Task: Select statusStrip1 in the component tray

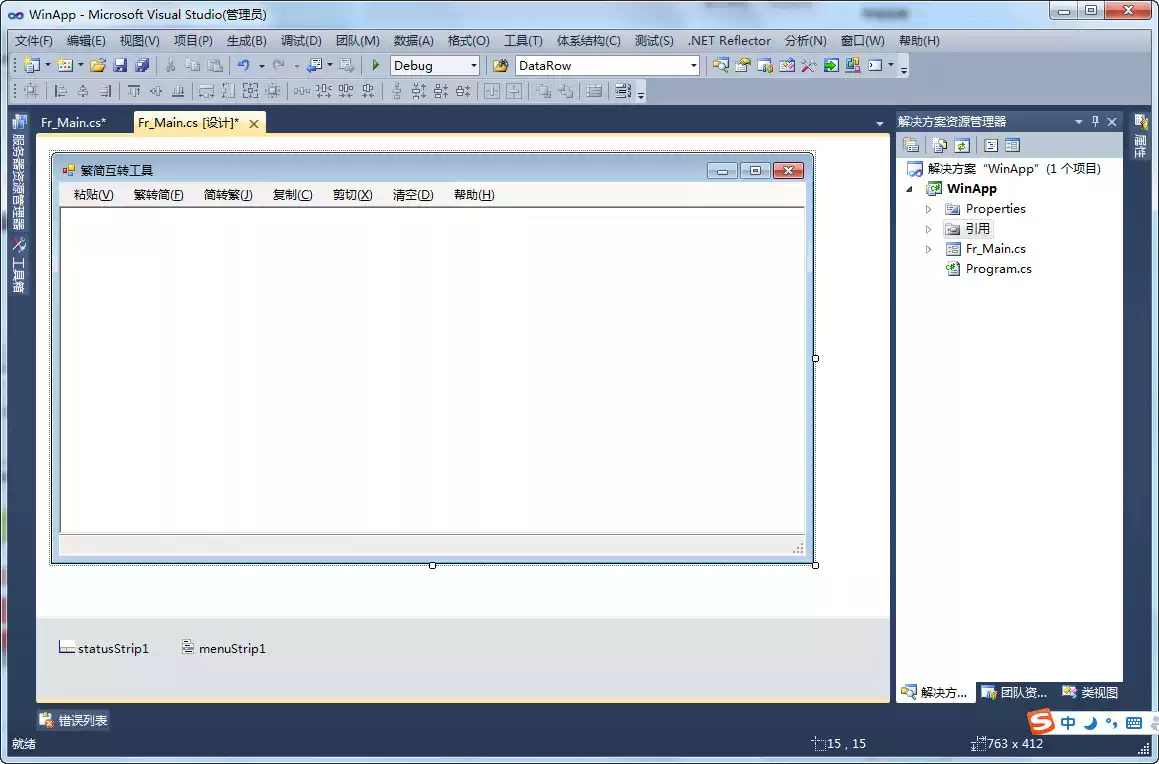Action: click(x=103, y=648)
